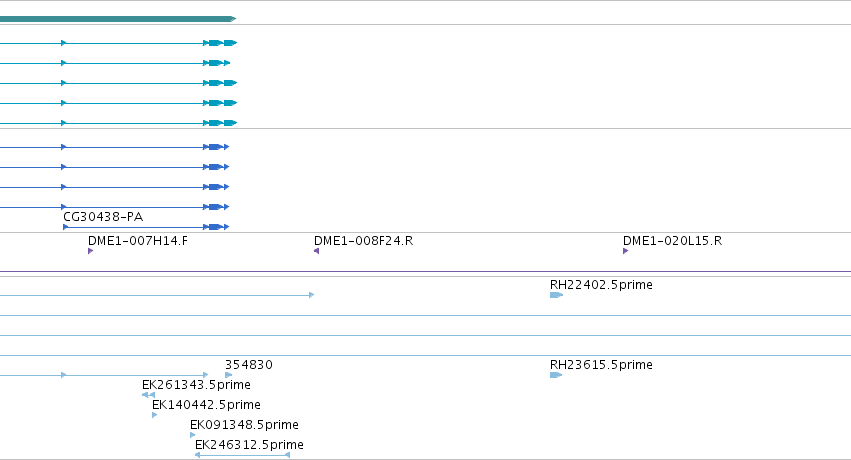Click the EK140442.5prime EST arrow
851x460 pixels.
coord(155,415)
